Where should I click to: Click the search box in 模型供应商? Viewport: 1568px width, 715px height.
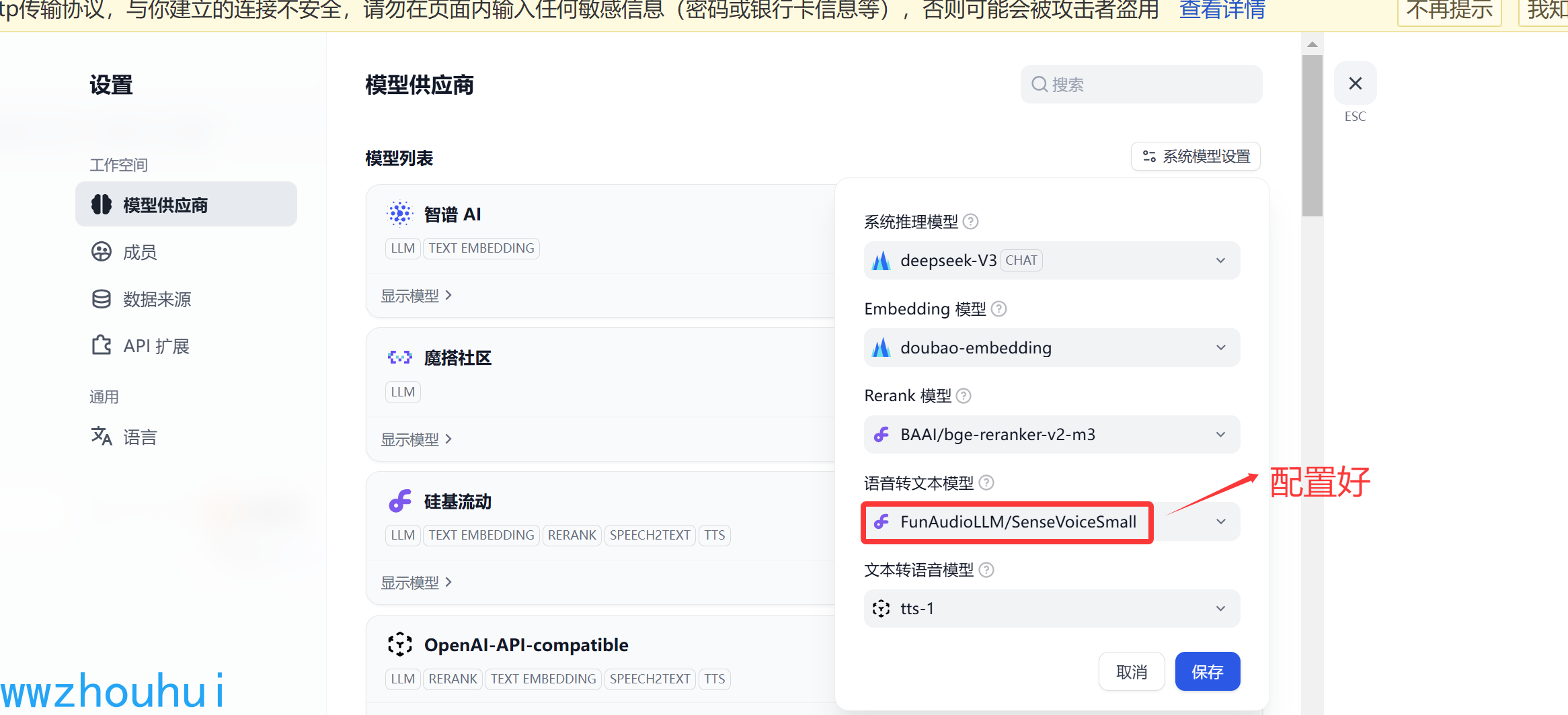pos(1141,85)
